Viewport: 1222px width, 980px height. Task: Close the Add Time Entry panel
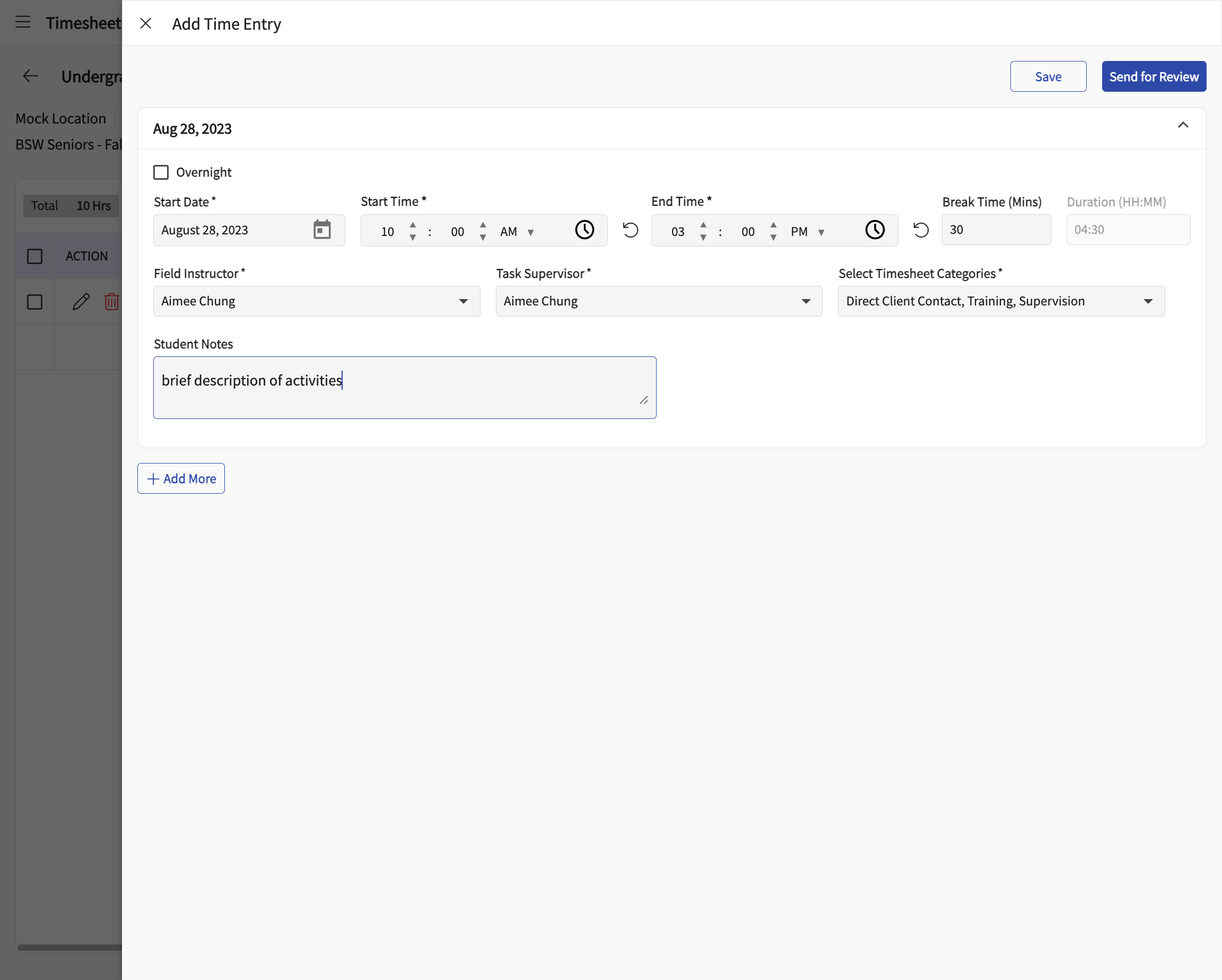(x=146, y=23)
